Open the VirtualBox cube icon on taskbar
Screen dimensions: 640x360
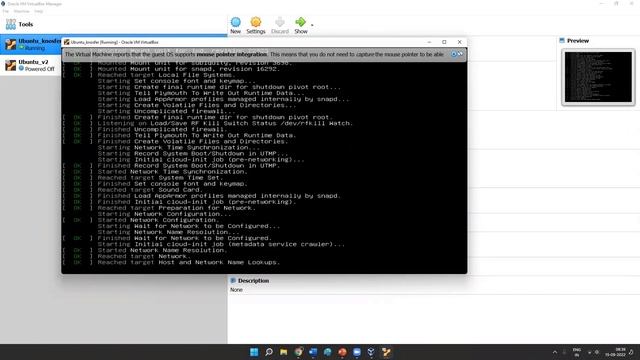(371, 352)
